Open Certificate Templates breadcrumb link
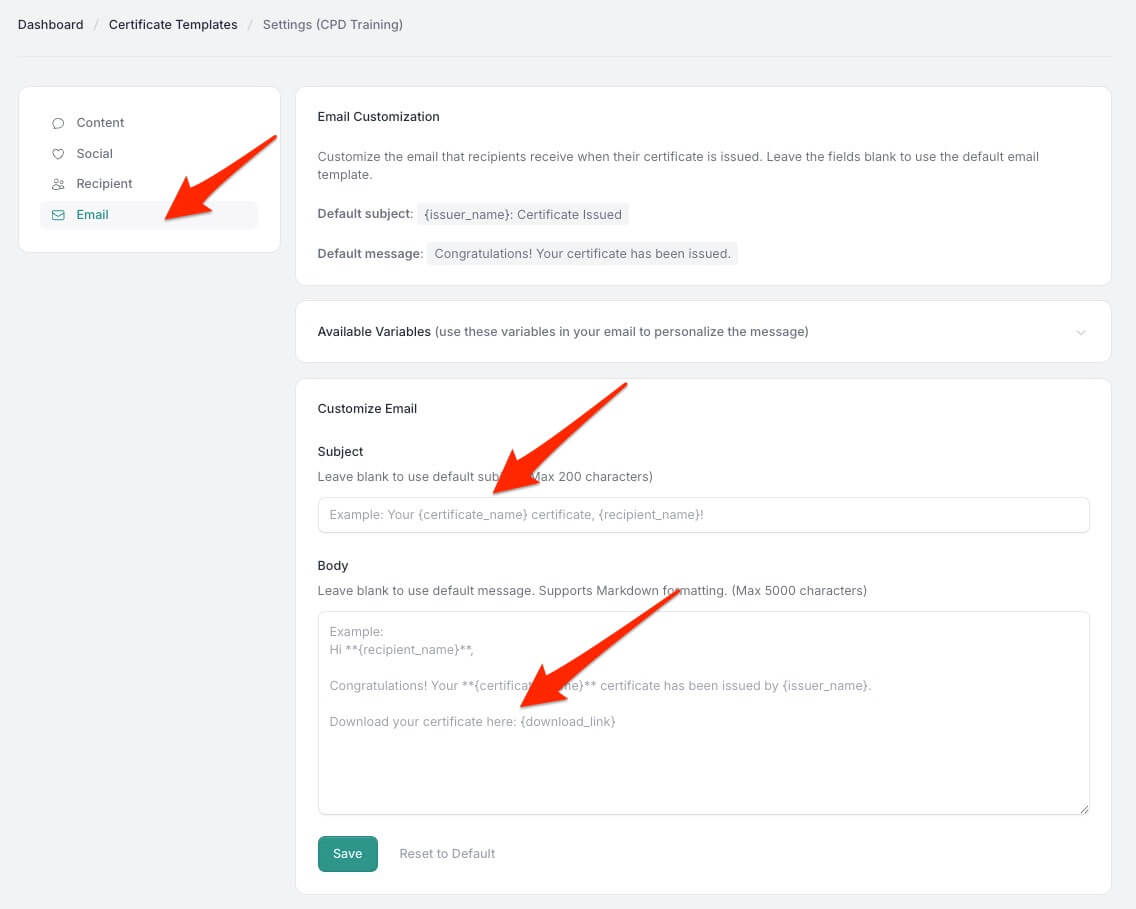Viewport: 1136px width, 909px height. click(173, 25)
